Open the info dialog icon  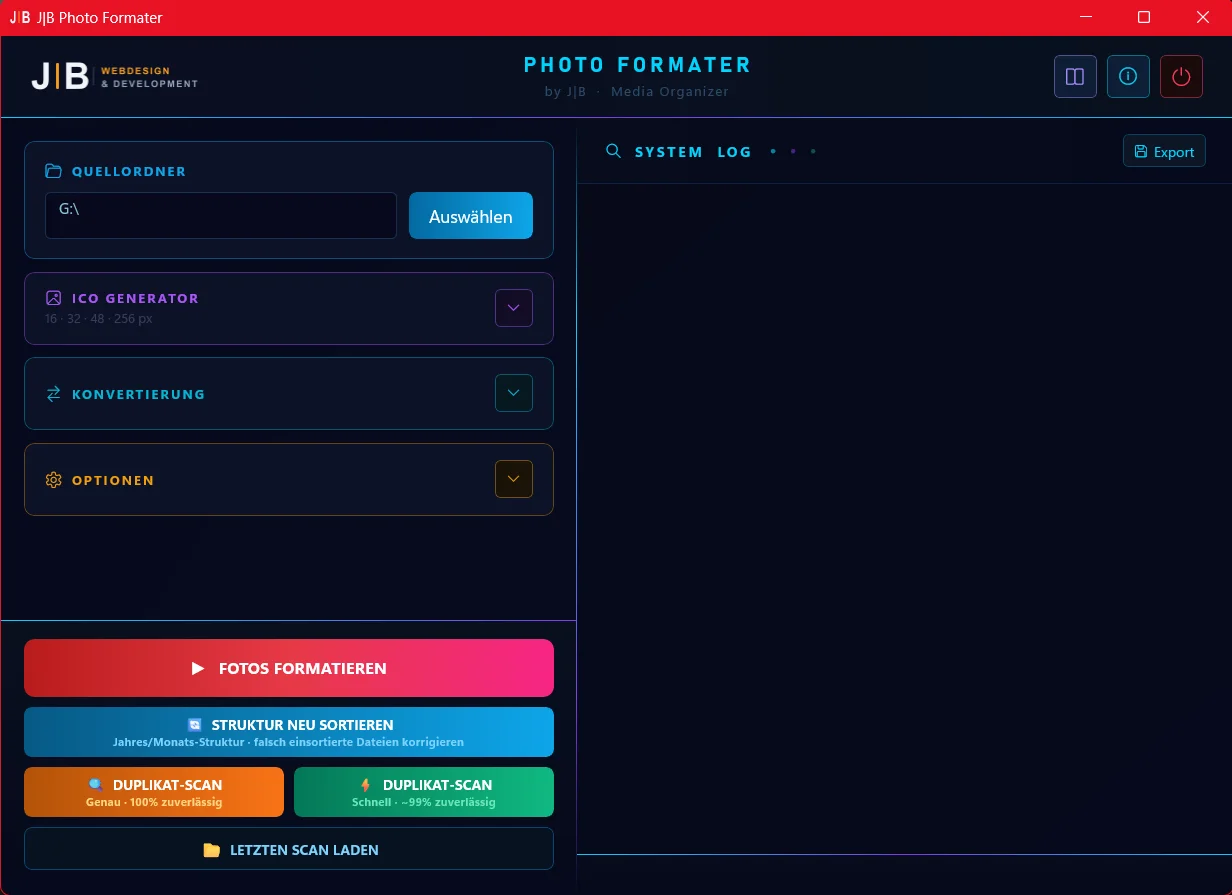pos(1128,77)
